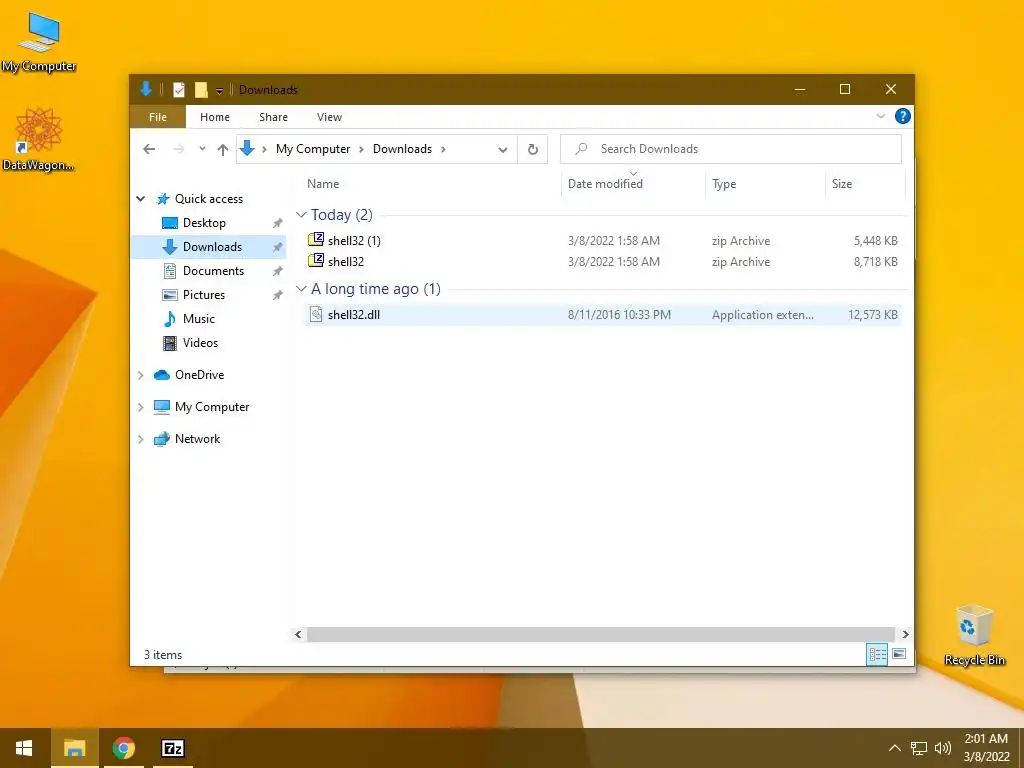Show hidden system tray icons
The height and width of the screenshot is (768, 1024).
(x=895, y=748)
